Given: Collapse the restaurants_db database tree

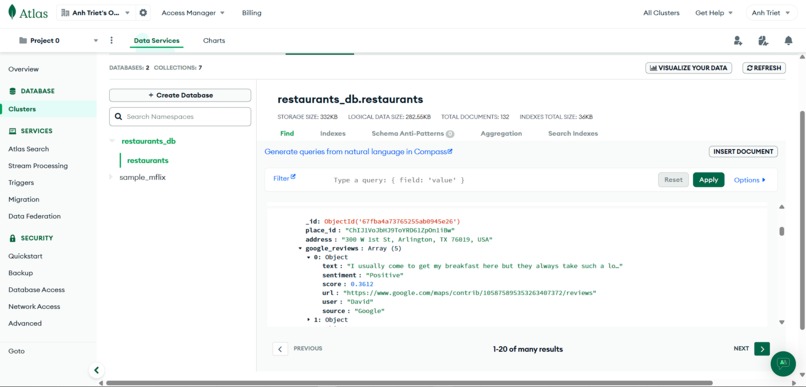Looking at the screenshot, I should tap(112, 141).
